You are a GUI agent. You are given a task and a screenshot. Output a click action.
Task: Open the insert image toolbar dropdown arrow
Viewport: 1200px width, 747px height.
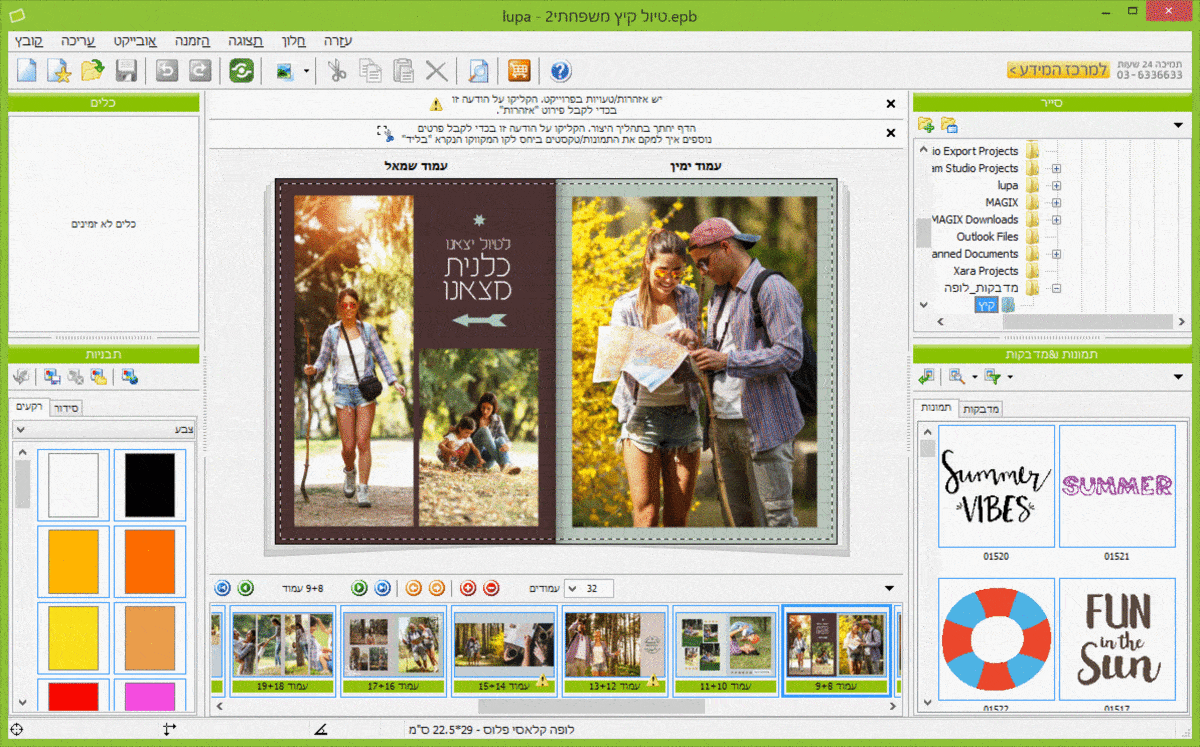coord(306,72)
